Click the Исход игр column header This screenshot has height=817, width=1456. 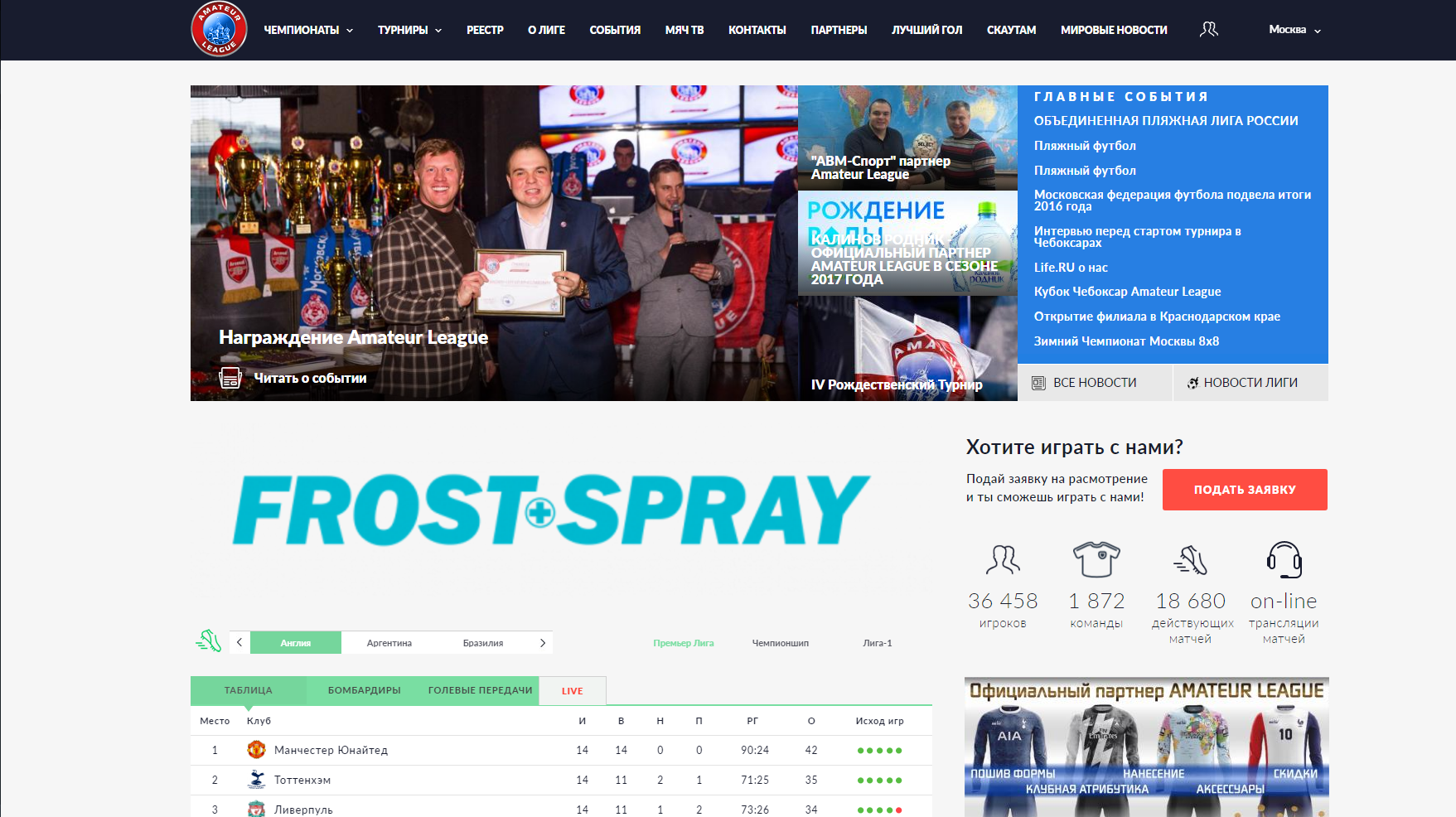[x=879, y=721]
